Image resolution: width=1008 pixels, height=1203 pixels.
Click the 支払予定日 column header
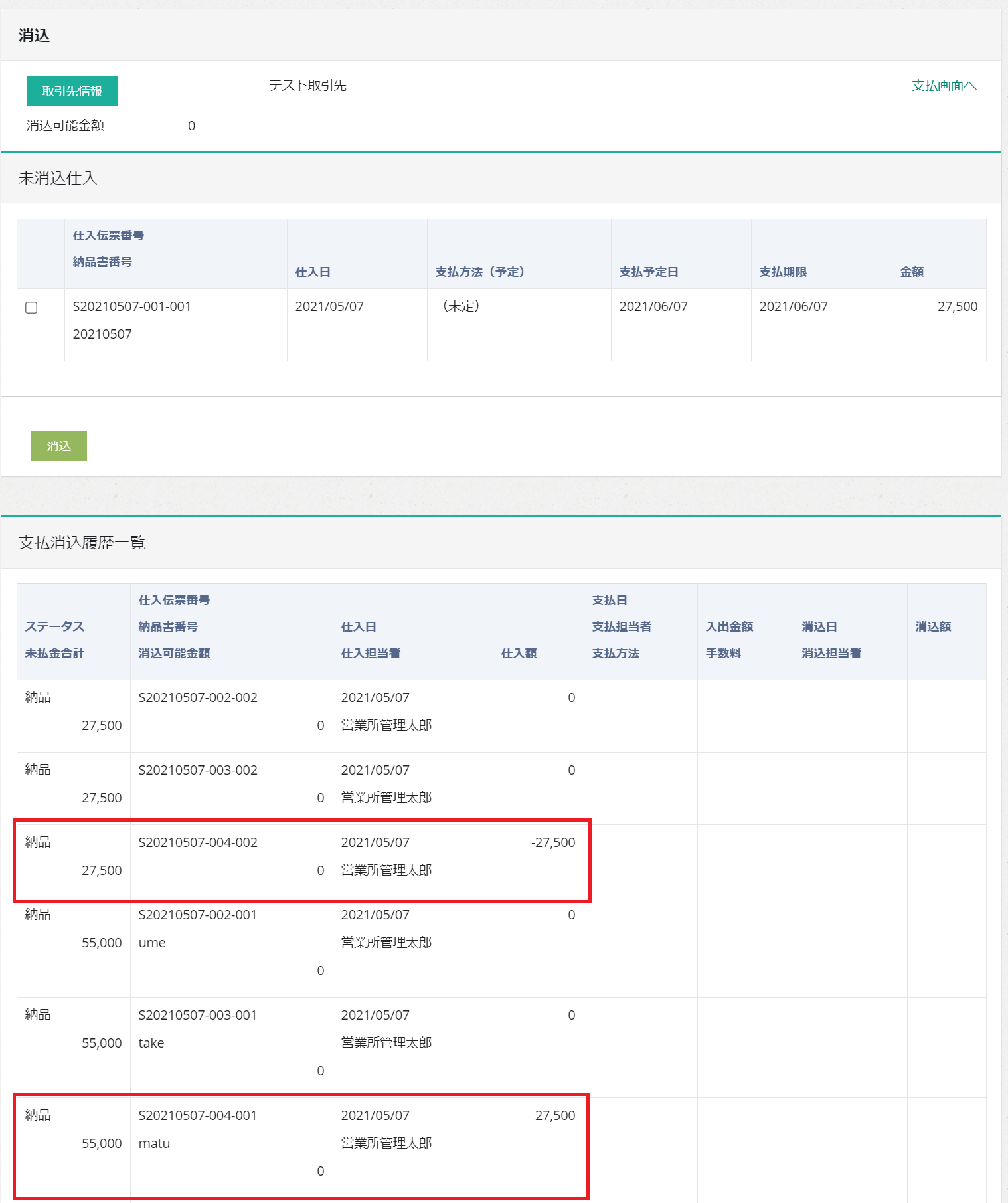pos(648,272)
